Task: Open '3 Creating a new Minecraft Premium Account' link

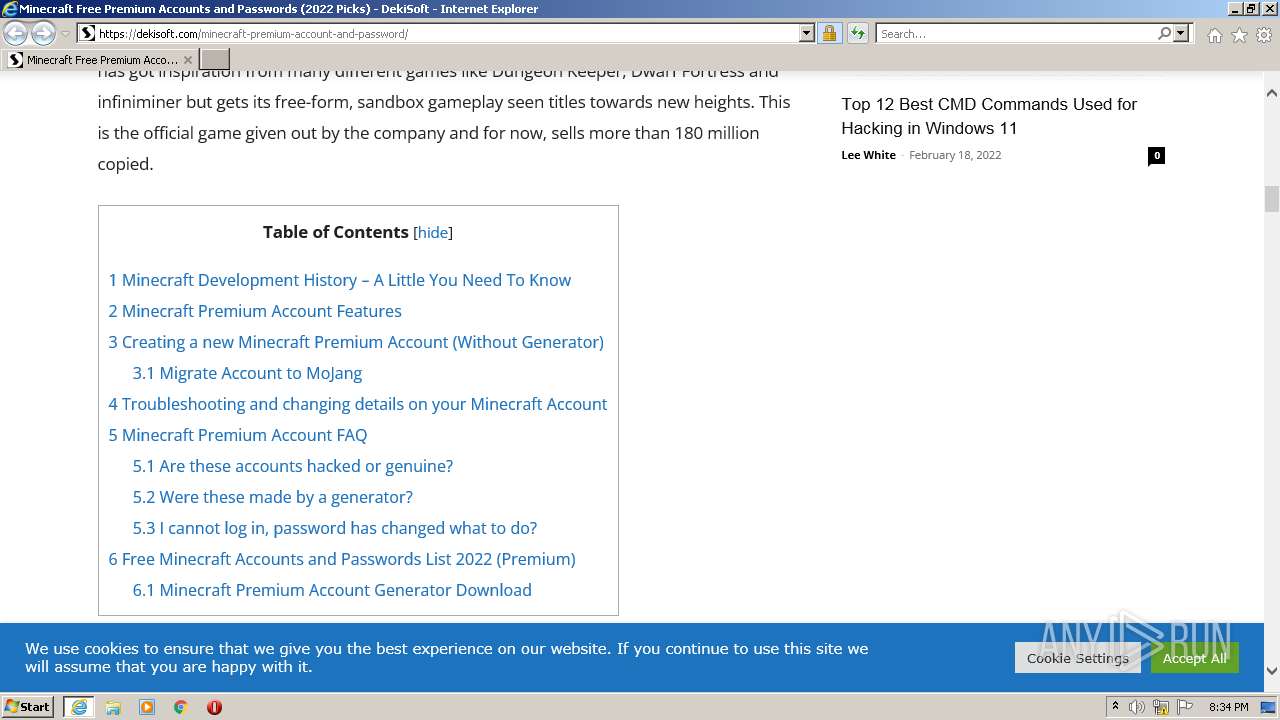Action: [x=356, y=342]
